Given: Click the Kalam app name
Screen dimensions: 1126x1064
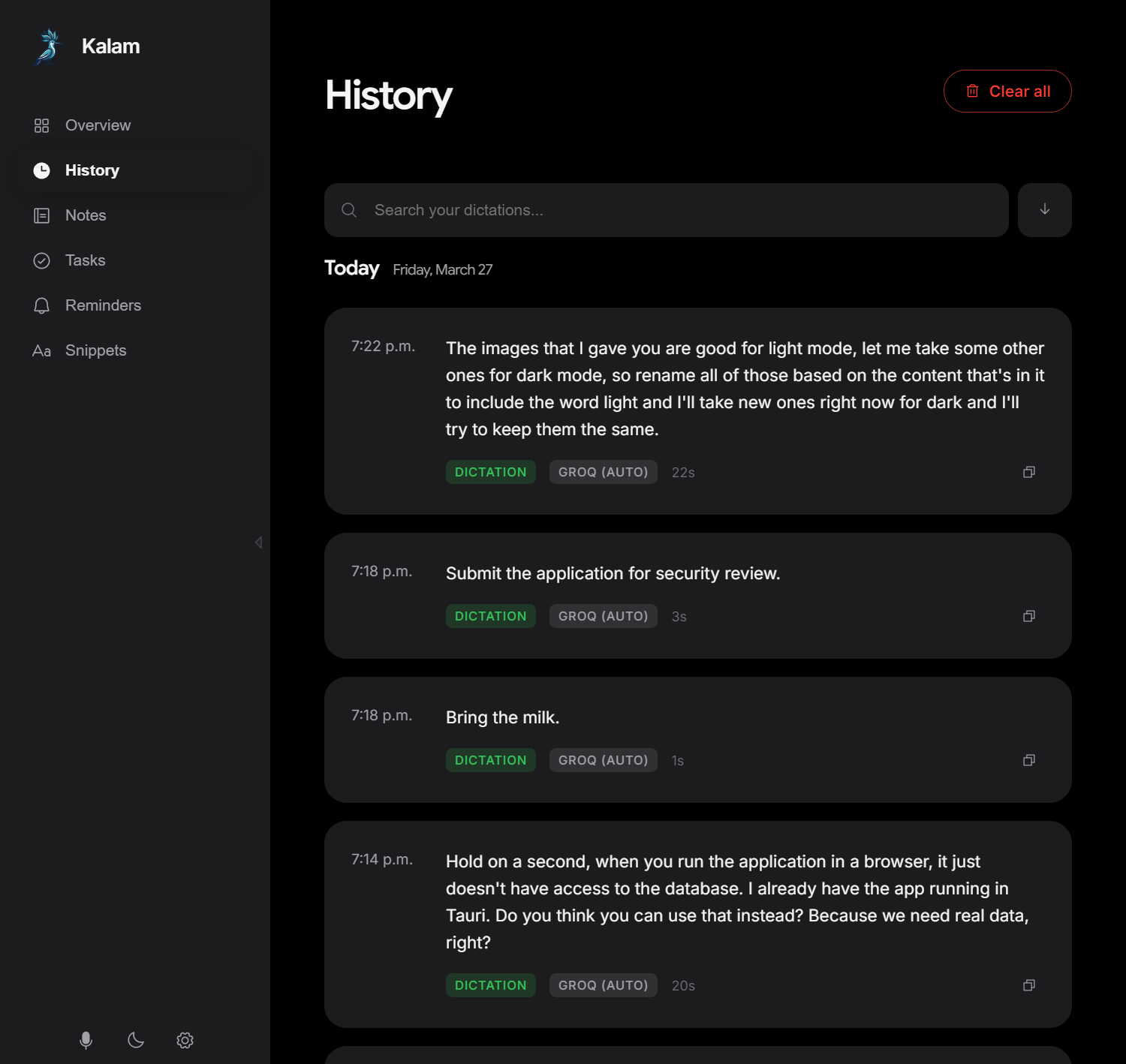Looking at the screenshot, I should (111, 47).
